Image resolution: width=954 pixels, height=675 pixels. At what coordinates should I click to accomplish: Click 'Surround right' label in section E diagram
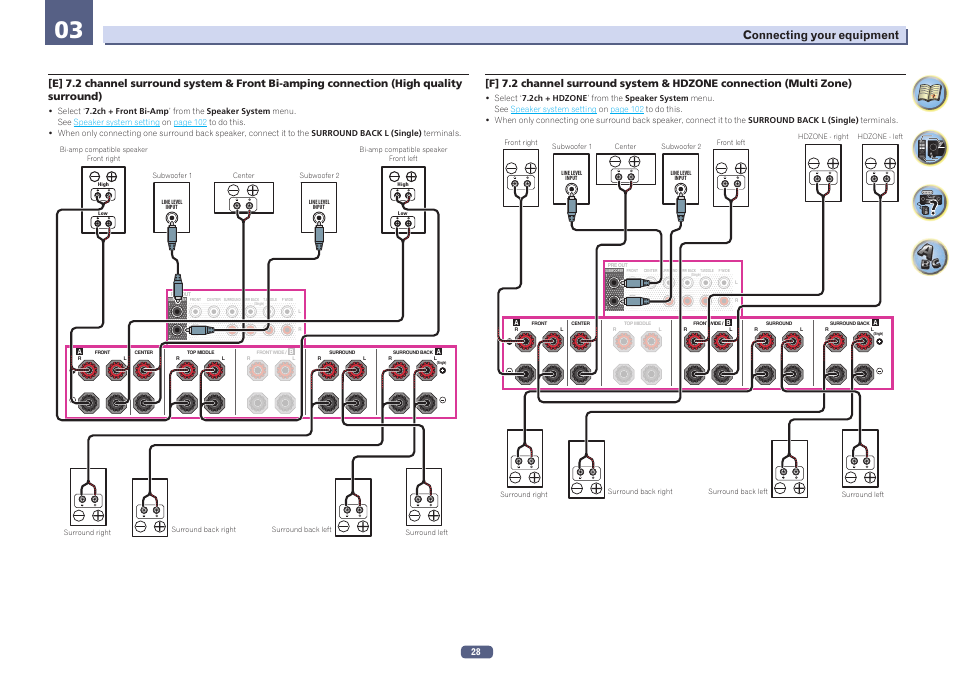87,533
